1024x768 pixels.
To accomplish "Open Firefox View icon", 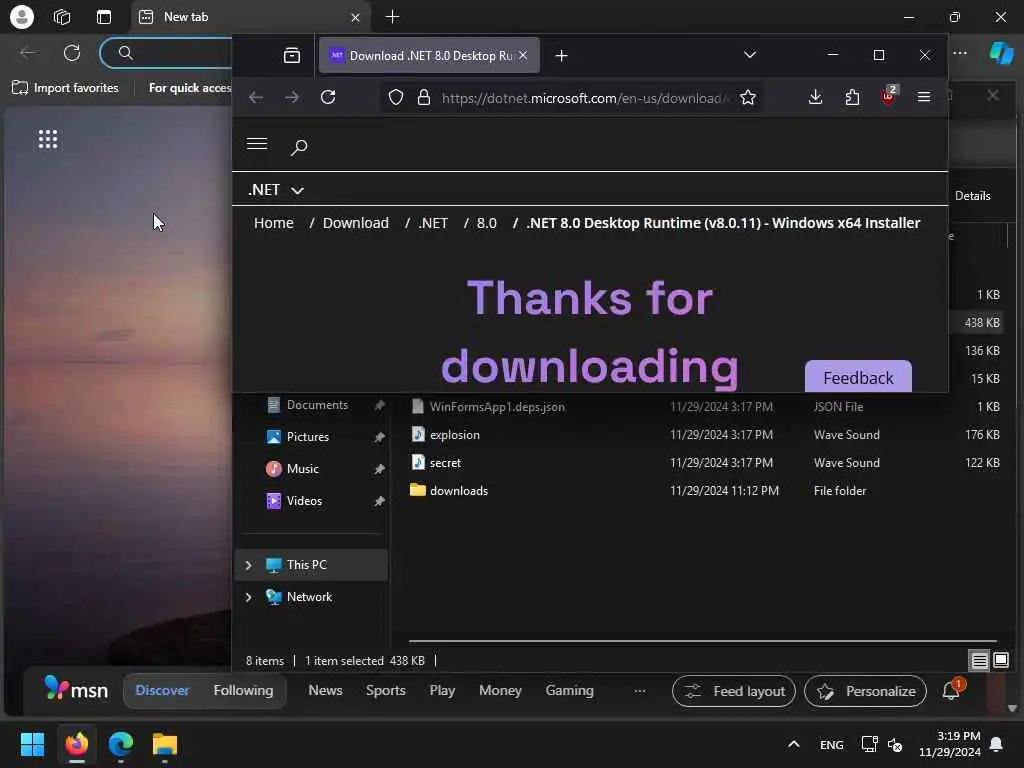I will (292, 56).
